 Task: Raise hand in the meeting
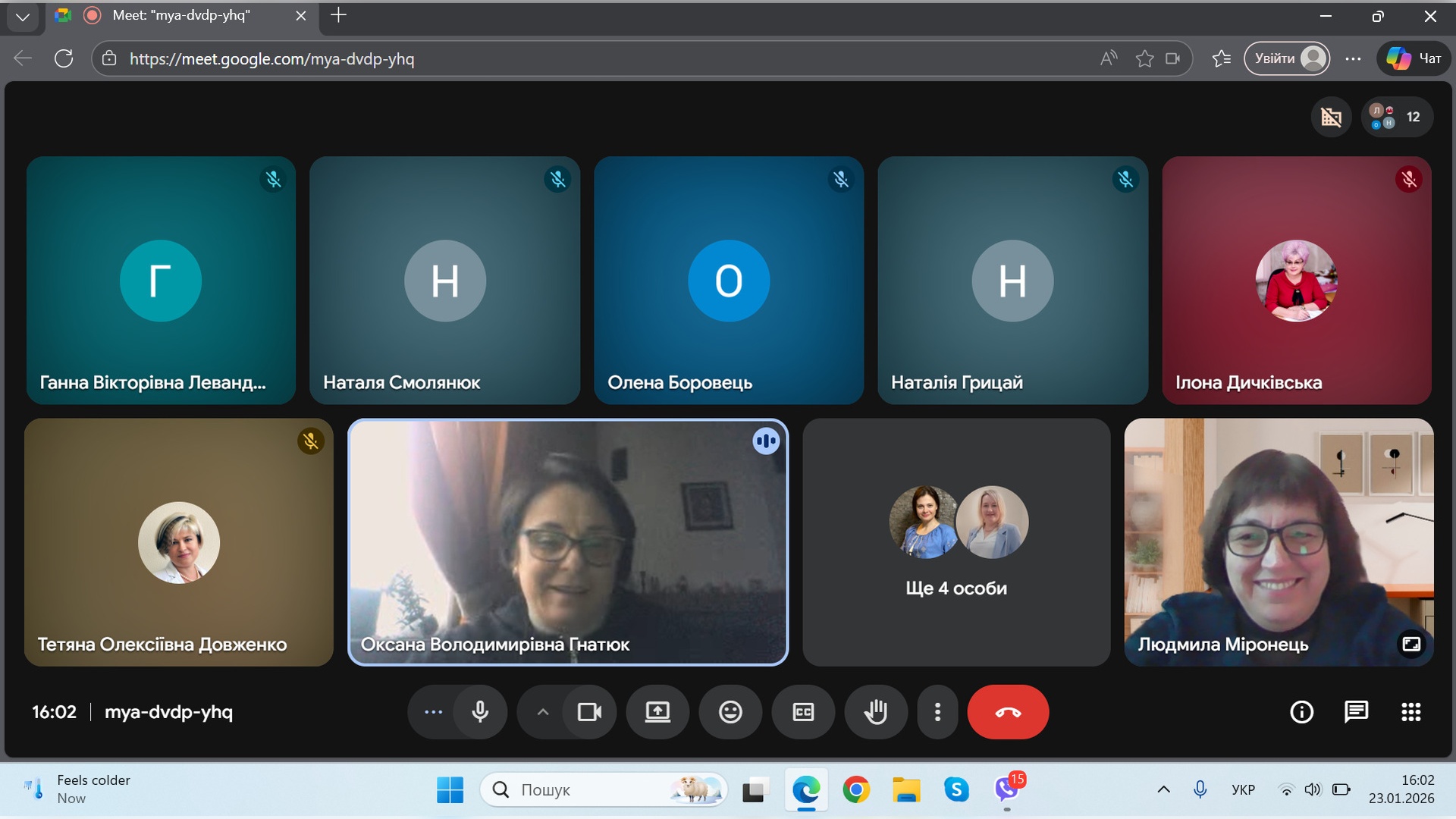tap(876, 712)
